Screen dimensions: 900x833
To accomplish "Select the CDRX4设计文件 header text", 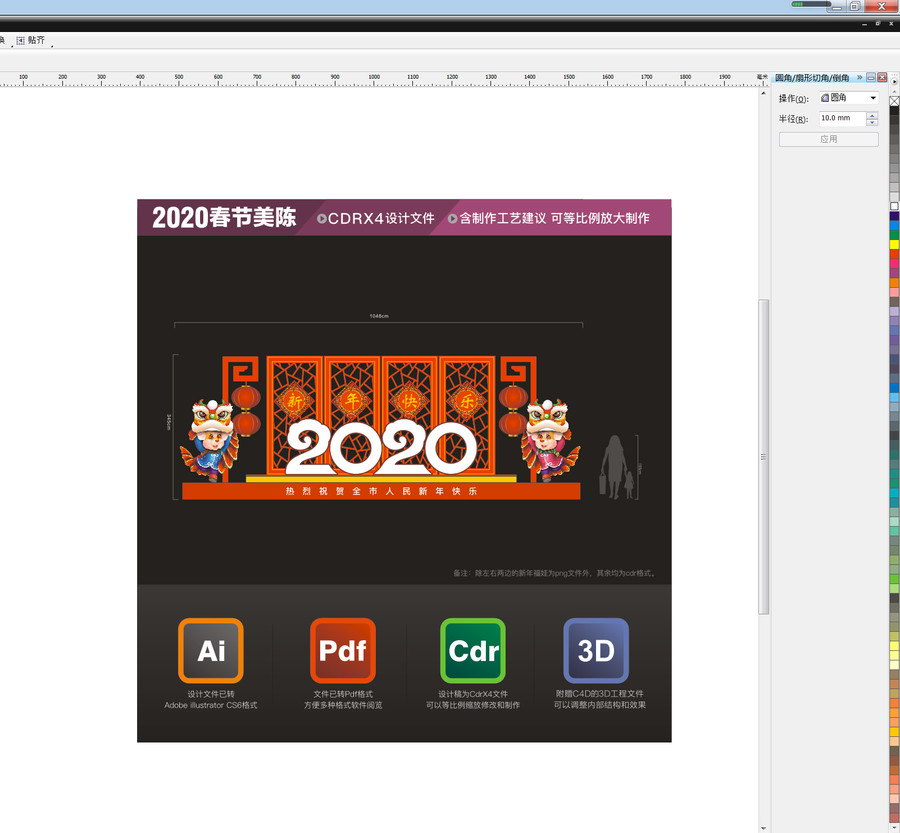I will click(381, 218).
